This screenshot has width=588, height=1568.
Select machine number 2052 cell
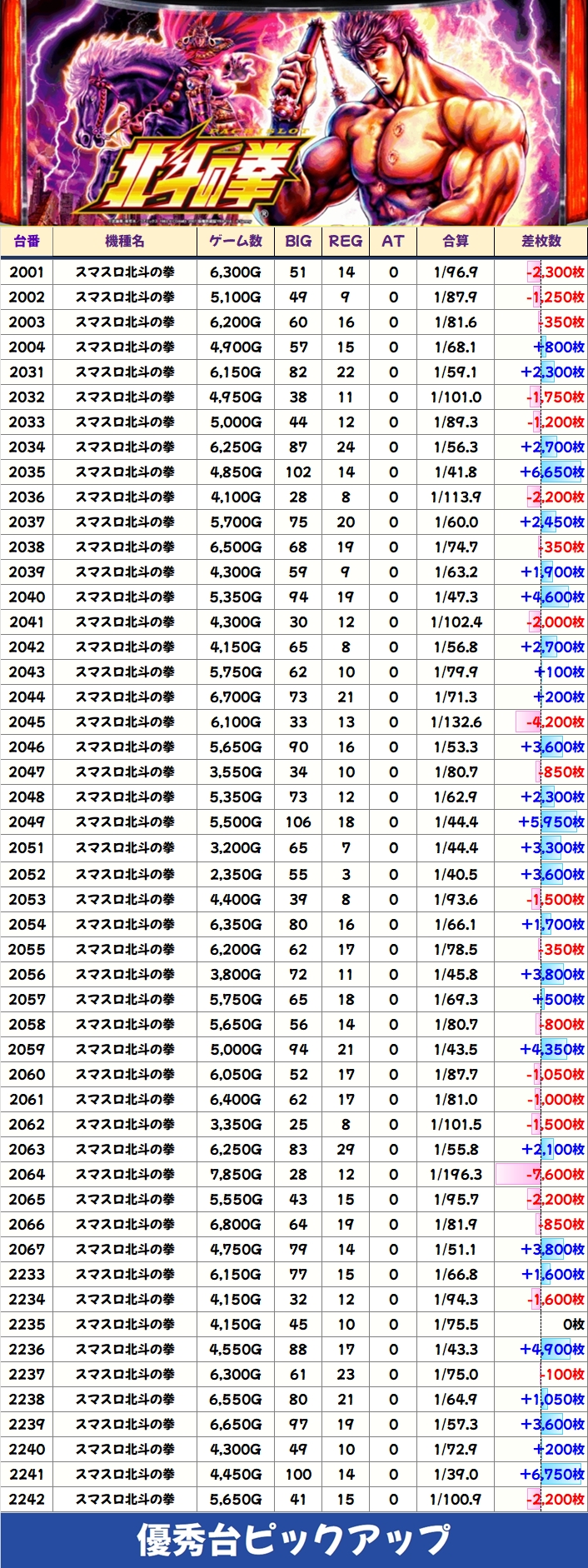pyautogui.click(x=27, y=874)
